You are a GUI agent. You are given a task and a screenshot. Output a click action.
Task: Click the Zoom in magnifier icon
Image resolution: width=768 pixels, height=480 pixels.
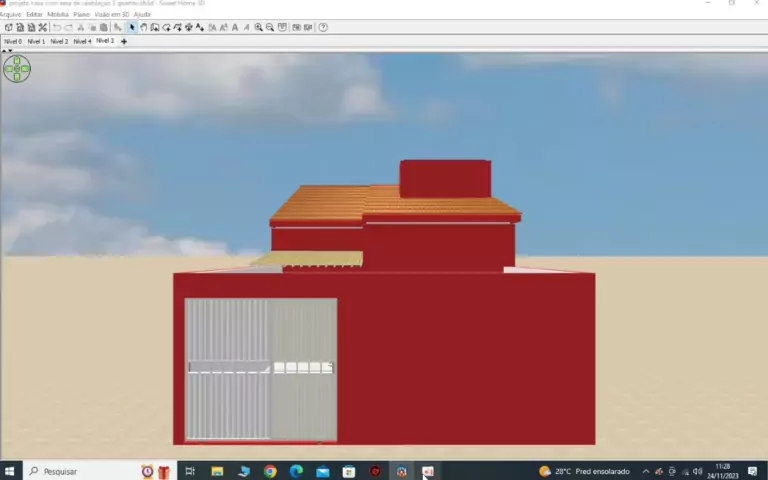[259, 28]
